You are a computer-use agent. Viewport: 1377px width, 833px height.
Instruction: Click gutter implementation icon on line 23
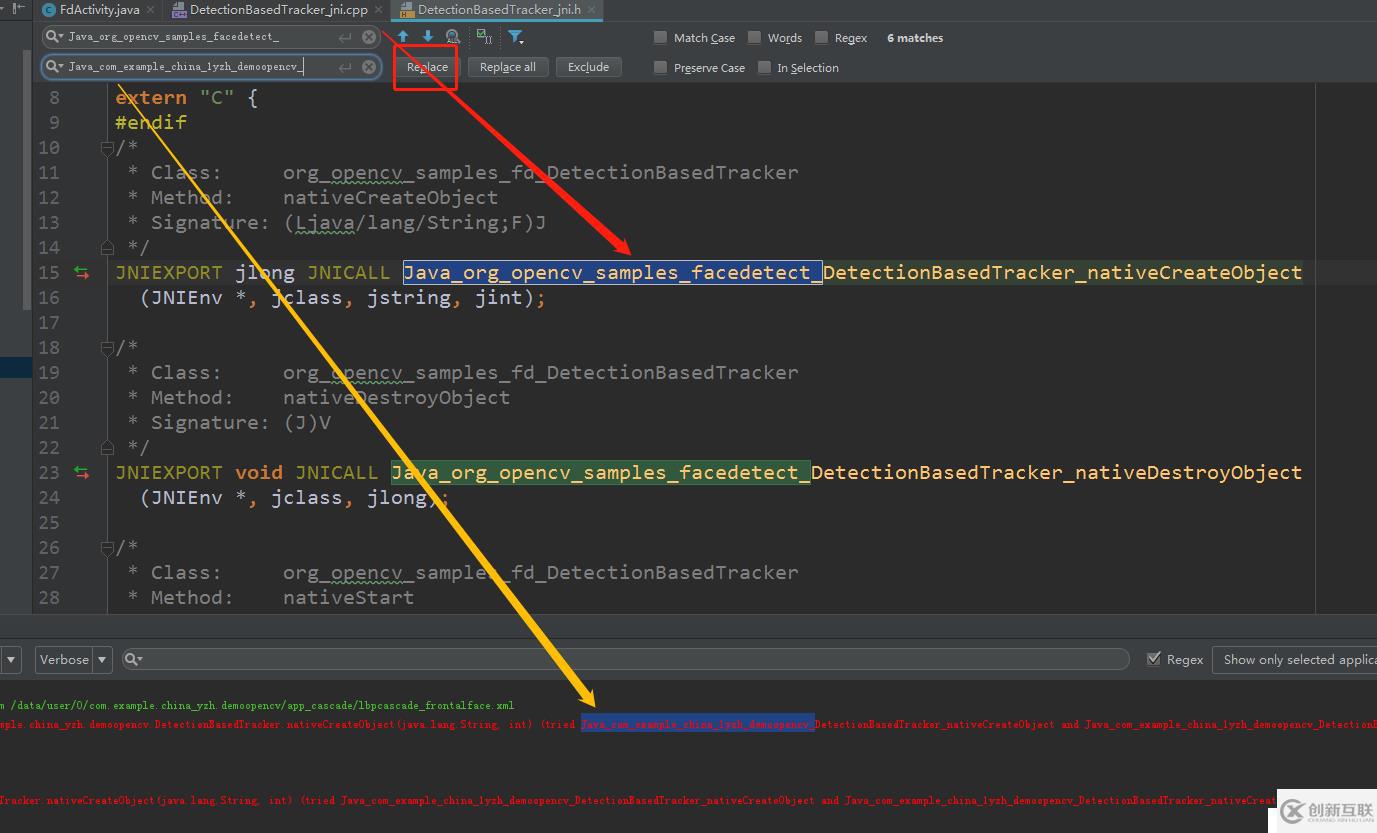81,472
